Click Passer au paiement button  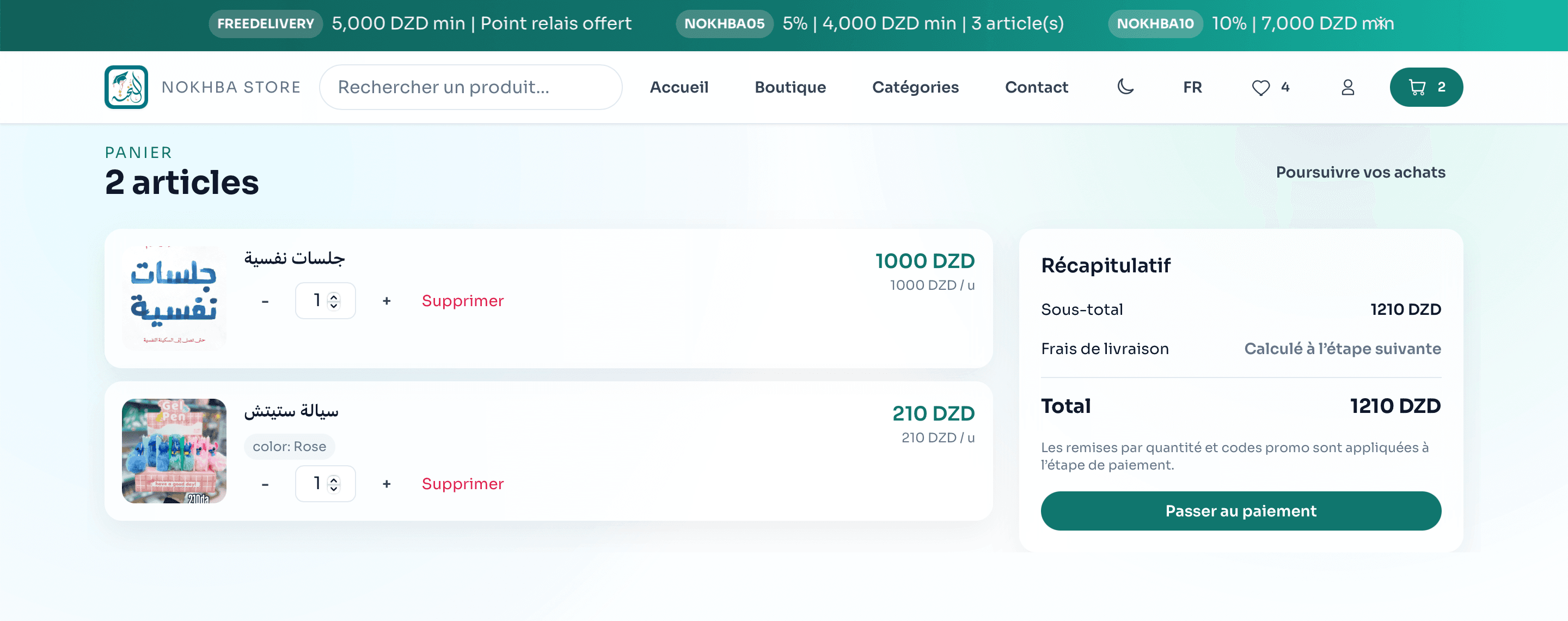pyautogui.click(x=1241, y=511)
